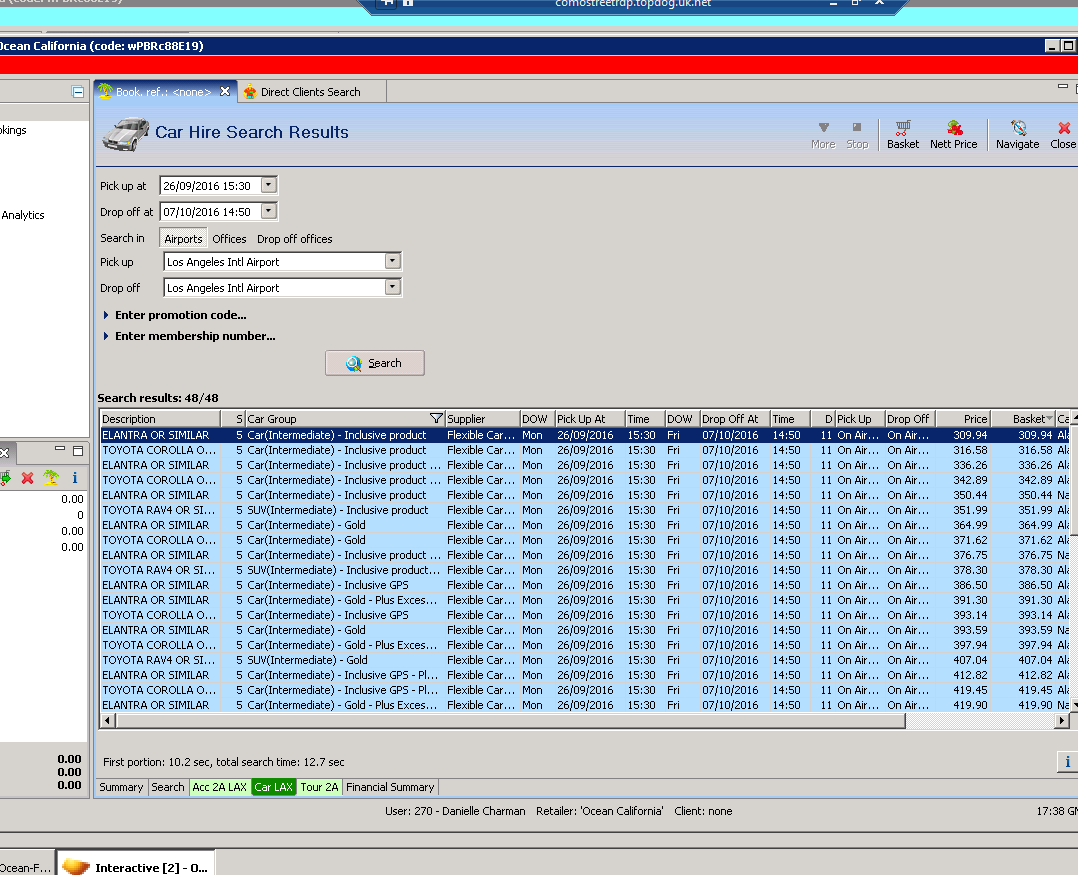The image size is (1078, 875).
Task: Choose the Drop off offices search option
Action: coord(294,239)
